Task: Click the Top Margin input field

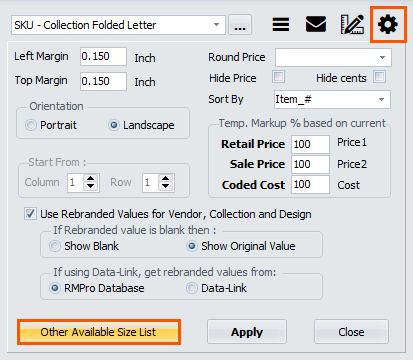Action: 103,81
